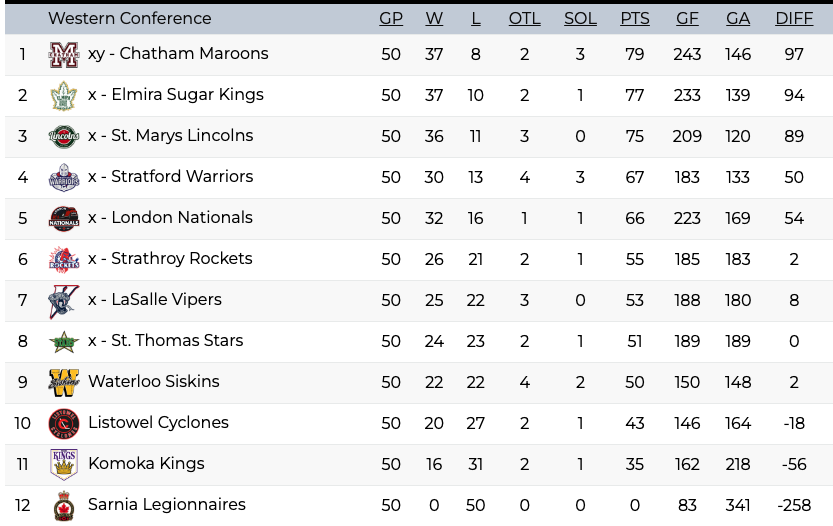Sort by the SOL column header

point(580,19)
